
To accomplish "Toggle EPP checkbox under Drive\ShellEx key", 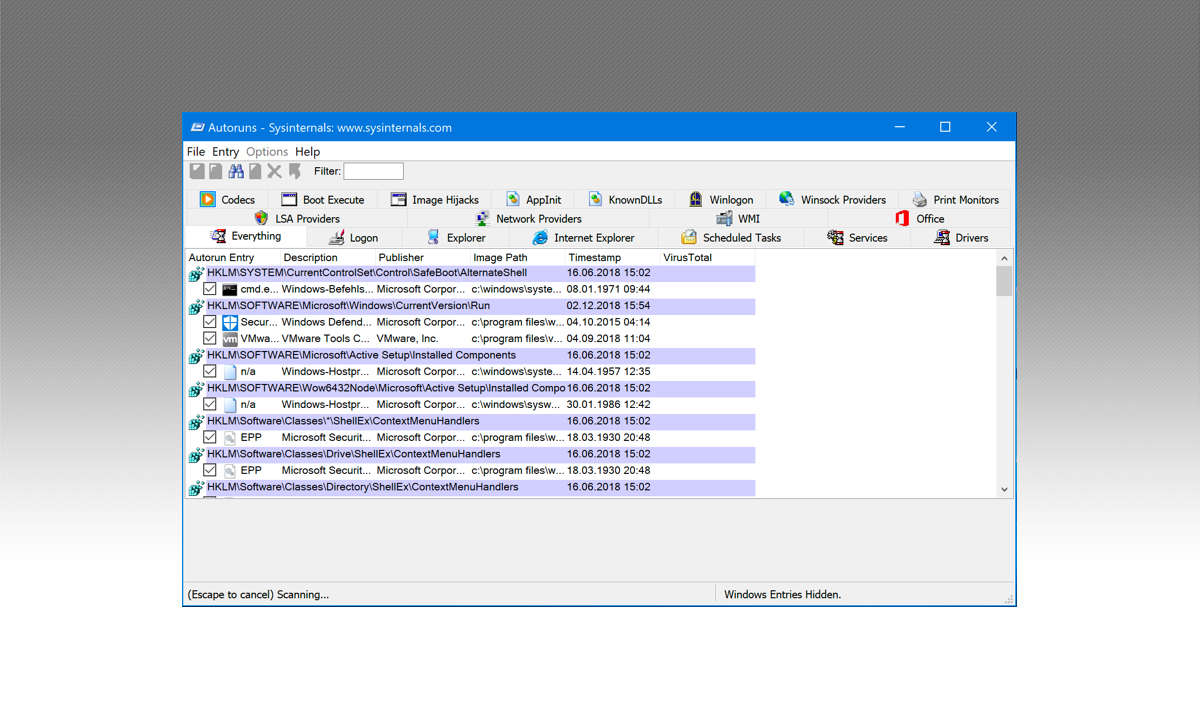I will tap(210, 471).
